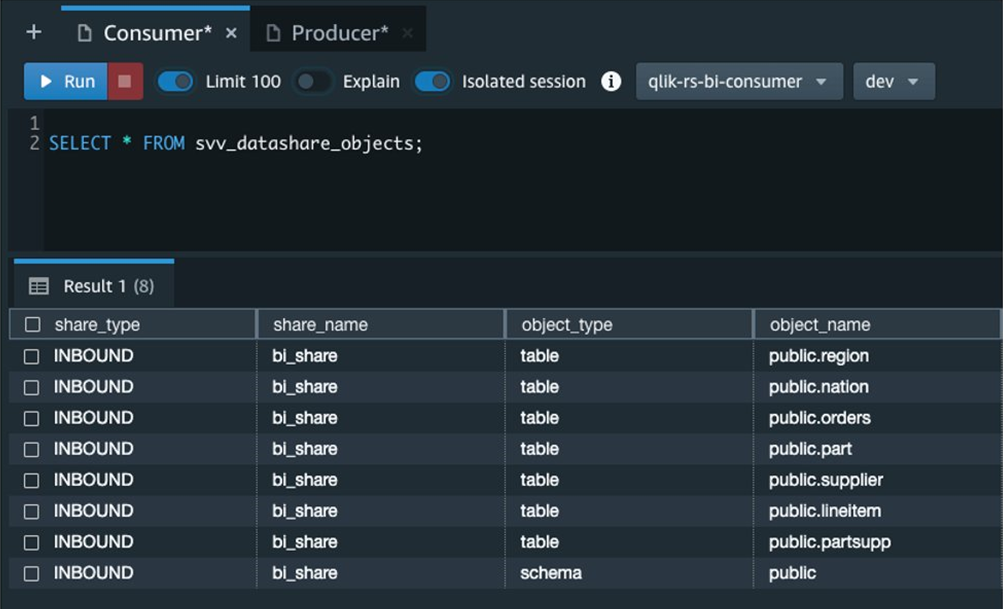
Task: Click the table icon on the Result 1 tab
Action: click(x=38, y=285)
